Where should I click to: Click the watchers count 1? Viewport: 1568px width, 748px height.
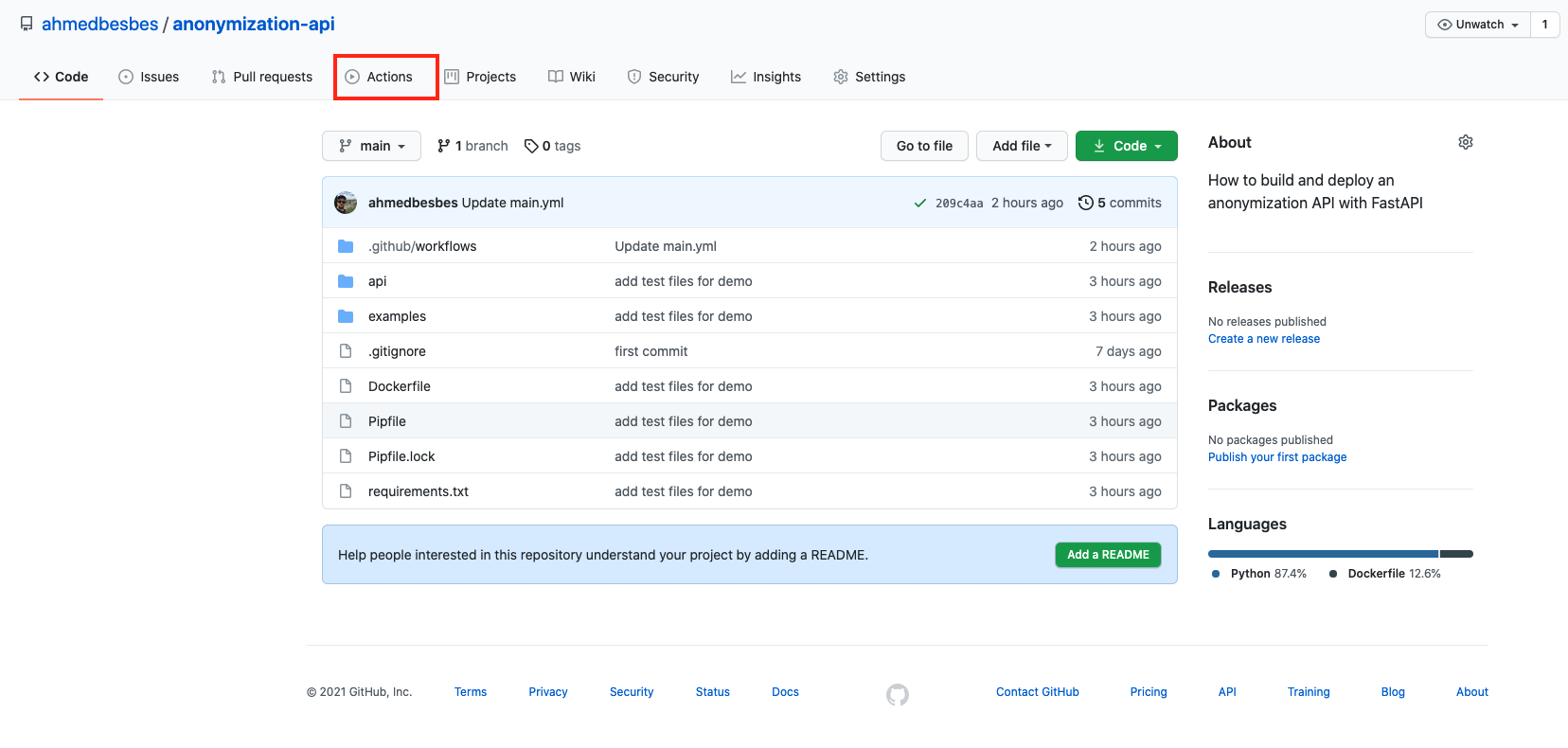coord(1545,25)
